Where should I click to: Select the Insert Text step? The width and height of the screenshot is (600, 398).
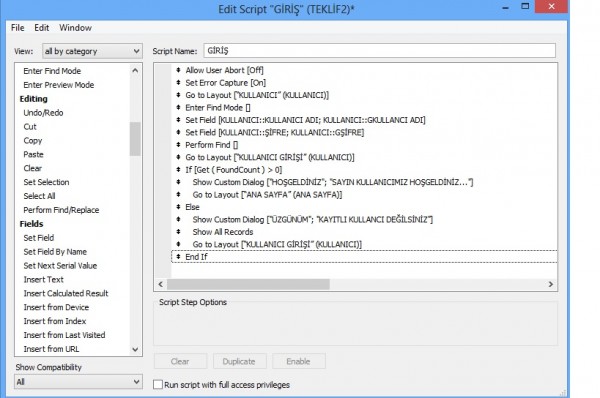tap(44, 279)
